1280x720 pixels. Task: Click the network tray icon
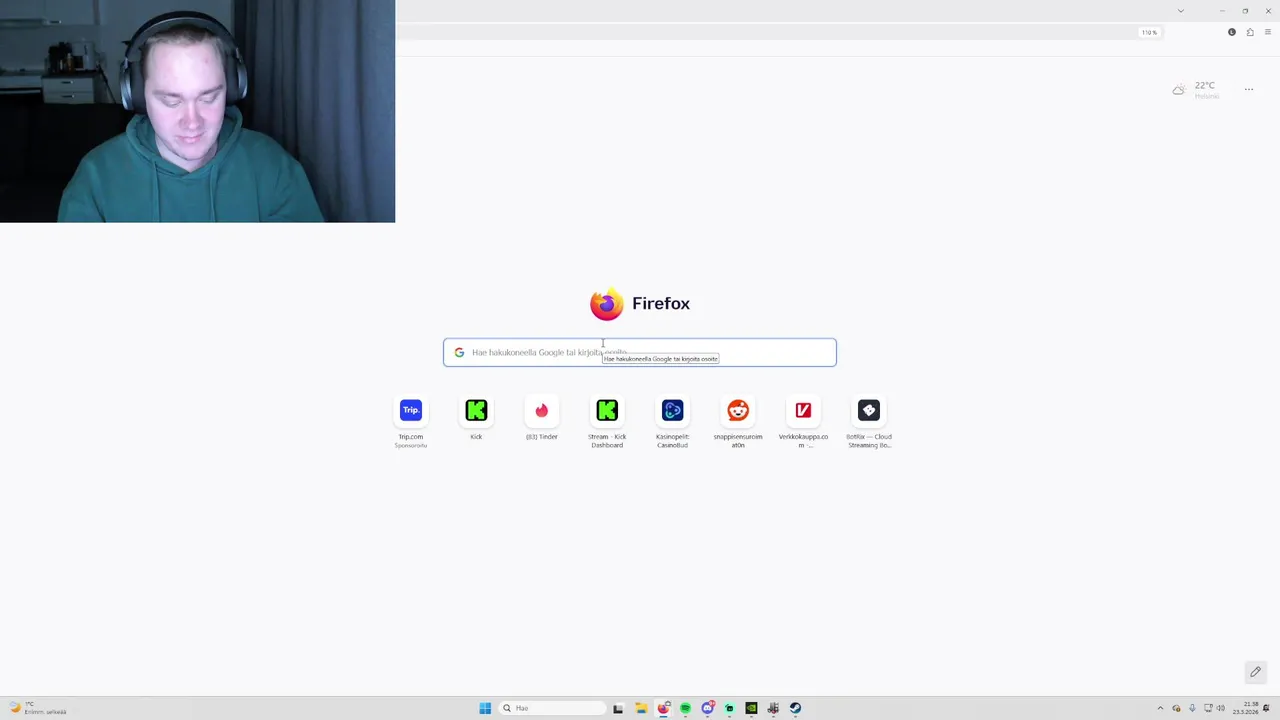(x=1208, y=708)
